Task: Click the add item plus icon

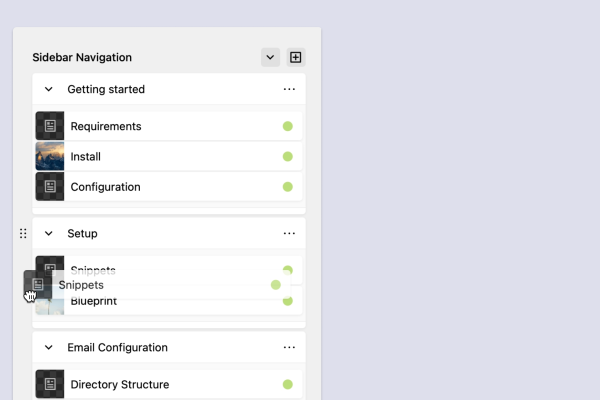Action: pos(295,57)
